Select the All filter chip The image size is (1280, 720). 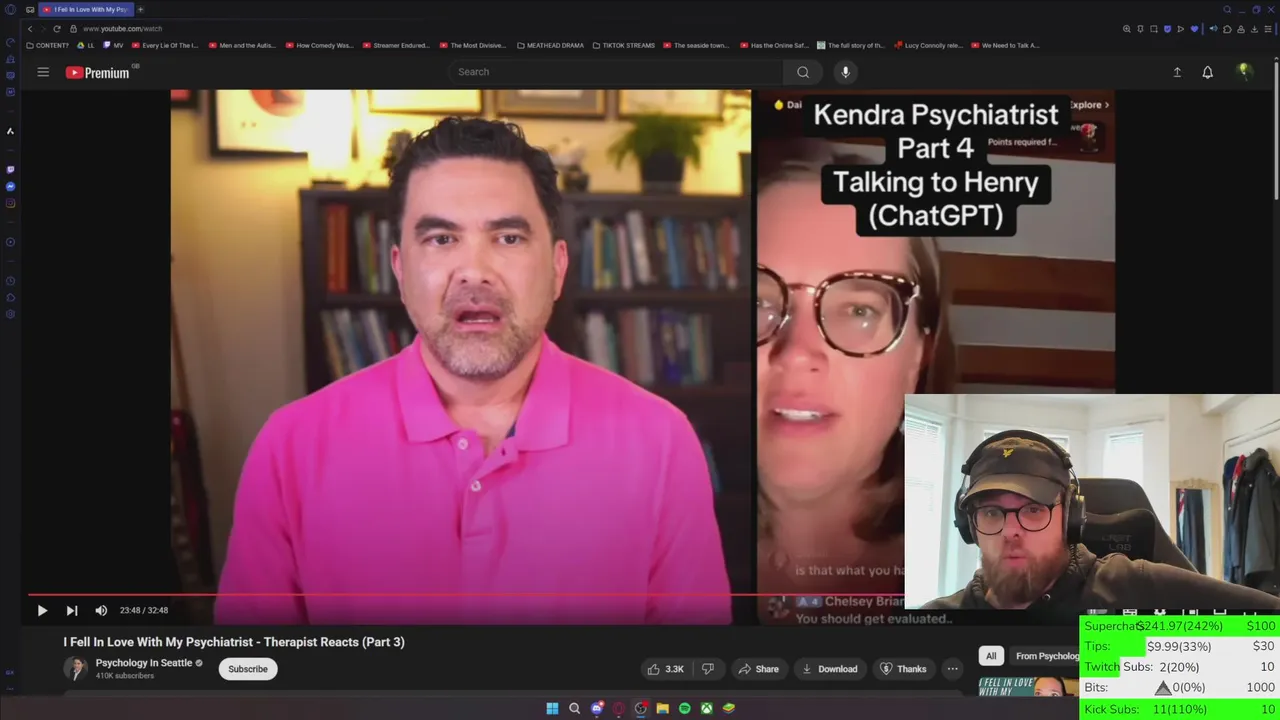click(x=991, y=656)
